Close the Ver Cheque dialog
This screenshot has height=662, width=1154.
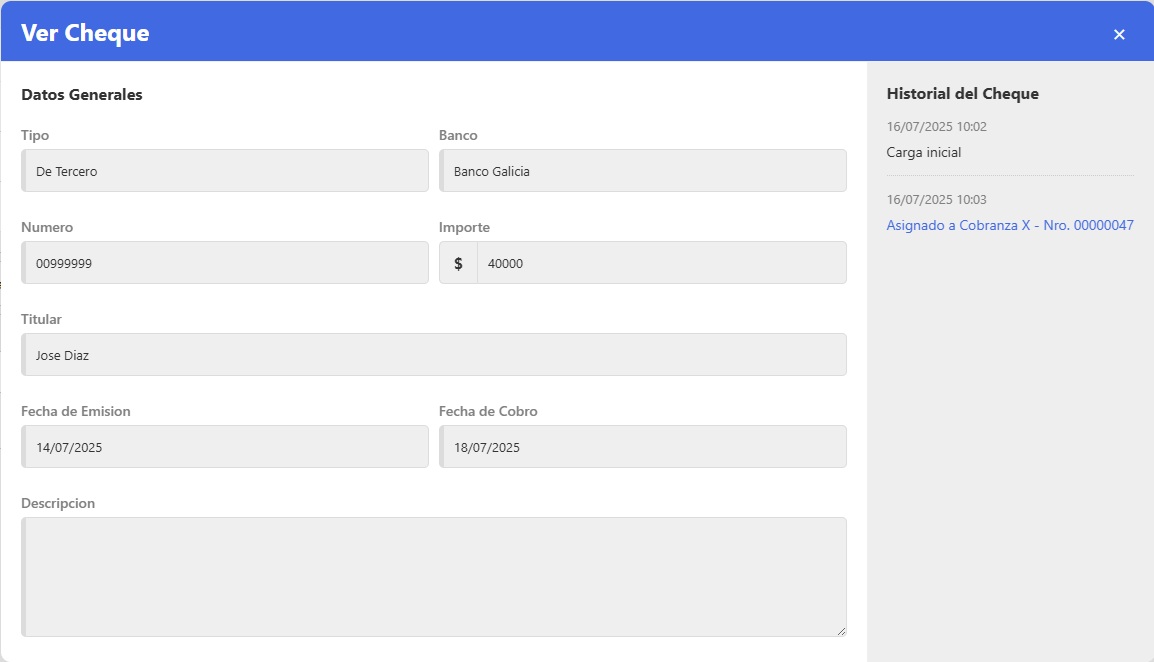click(x=1119, y=34)
